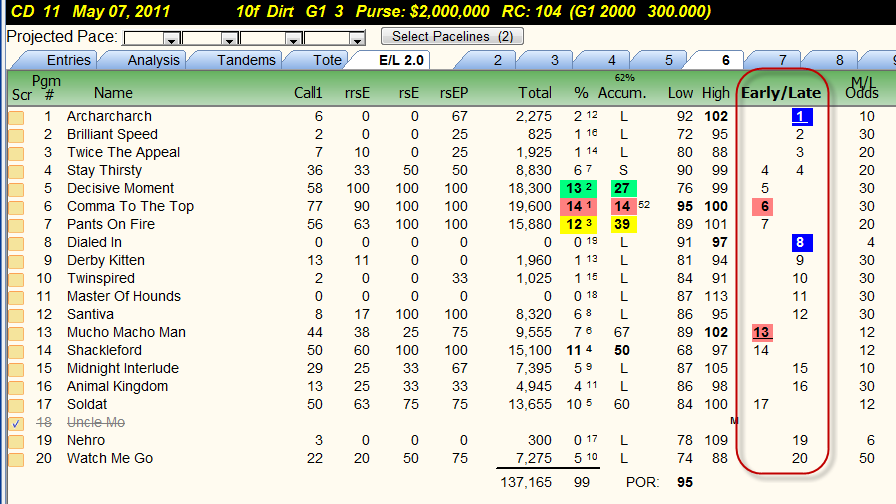This screenshot has width=896, height=504.
Task: Toggle scratch checkbox for Nehro
Action: pyautogui.click(x=16, y=441)
